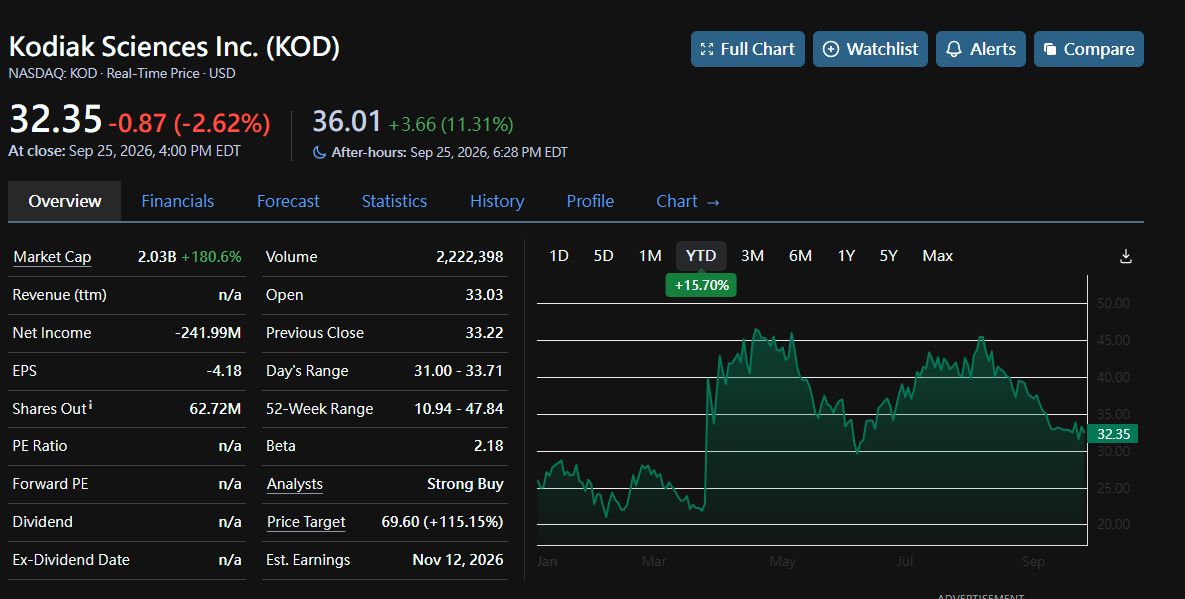The width and height of the screenshot is (1185, 599).
Task: View the Profile tab
Action: (590, 201)
